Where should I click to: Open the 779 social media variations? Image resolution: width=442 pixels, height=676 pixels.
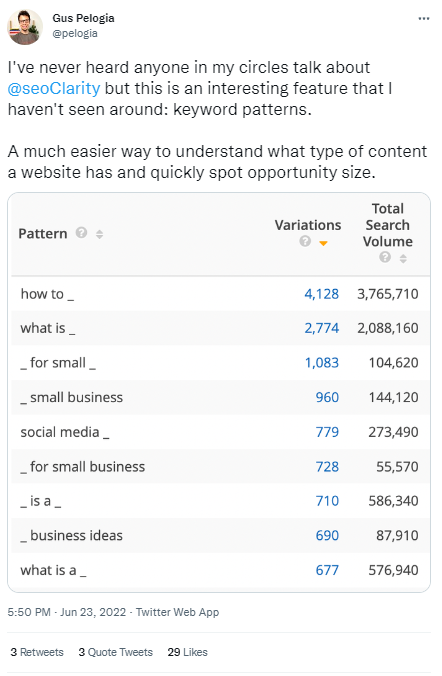click(327, 432)
